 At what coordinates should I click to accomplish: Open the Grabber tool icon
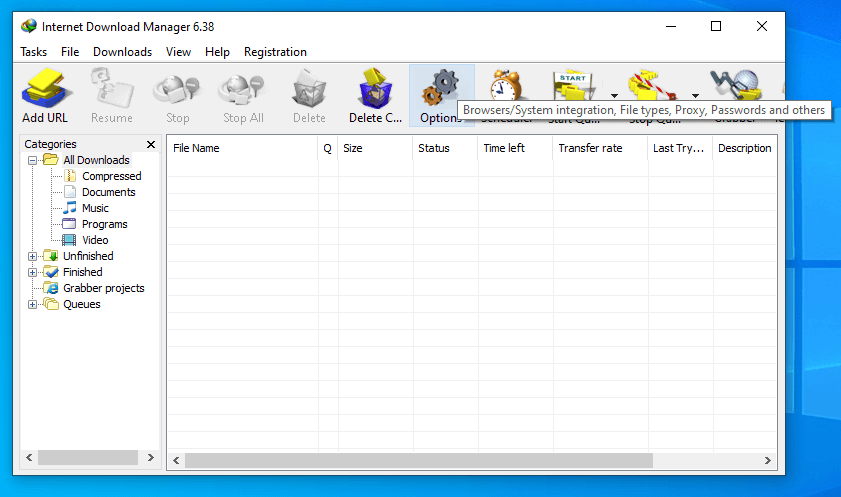735,85
